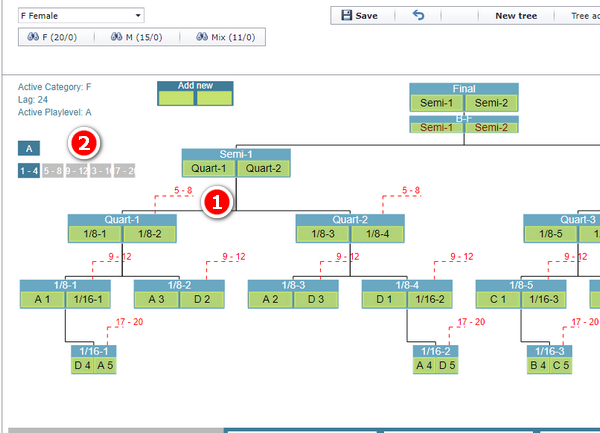Click the binoculars icon next to Mix (11/0)

point(202,37)
